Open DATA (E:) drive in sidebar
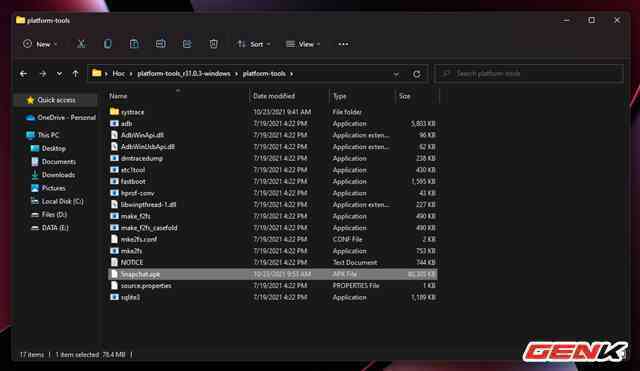This screenshot has height=371, width=640. [x=50, y=228]
